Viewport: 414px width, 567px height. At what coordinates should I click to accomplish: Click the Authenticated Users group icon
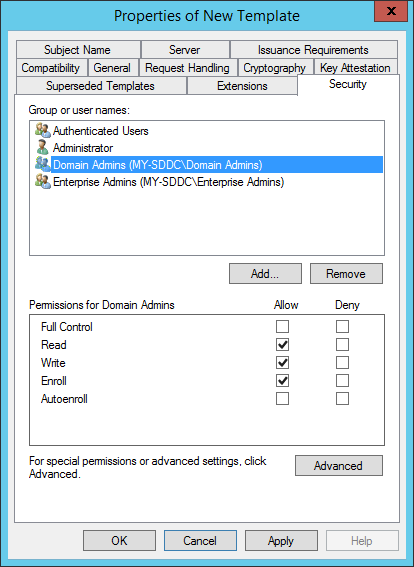43,130
